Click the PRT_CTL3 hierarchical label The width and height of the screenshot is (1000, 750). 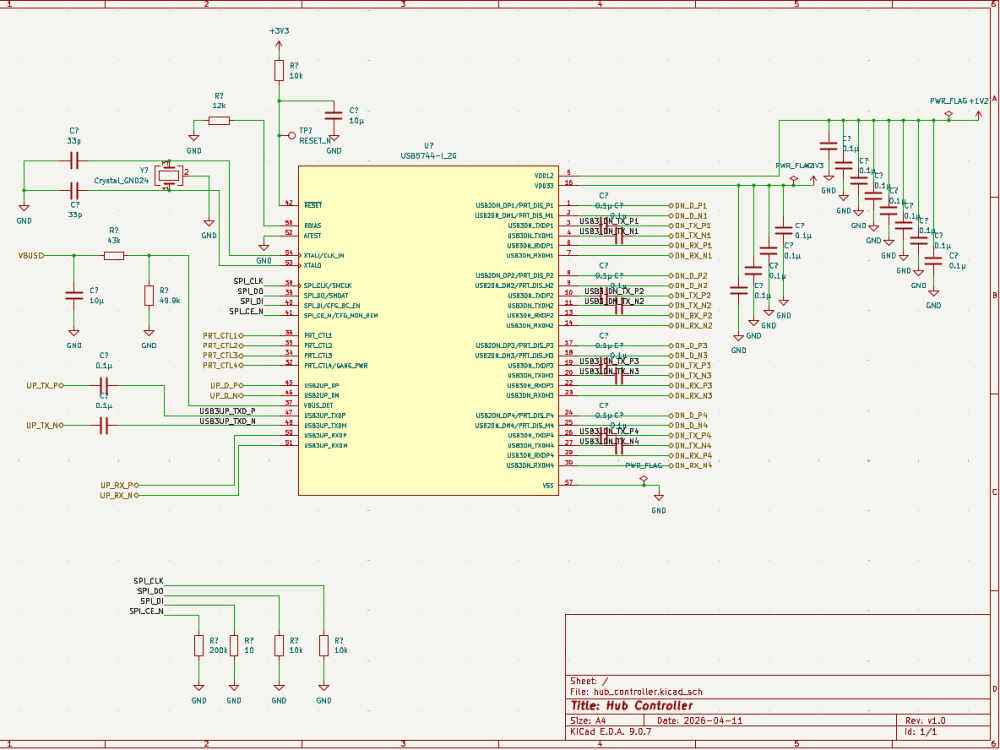point(223,355)
